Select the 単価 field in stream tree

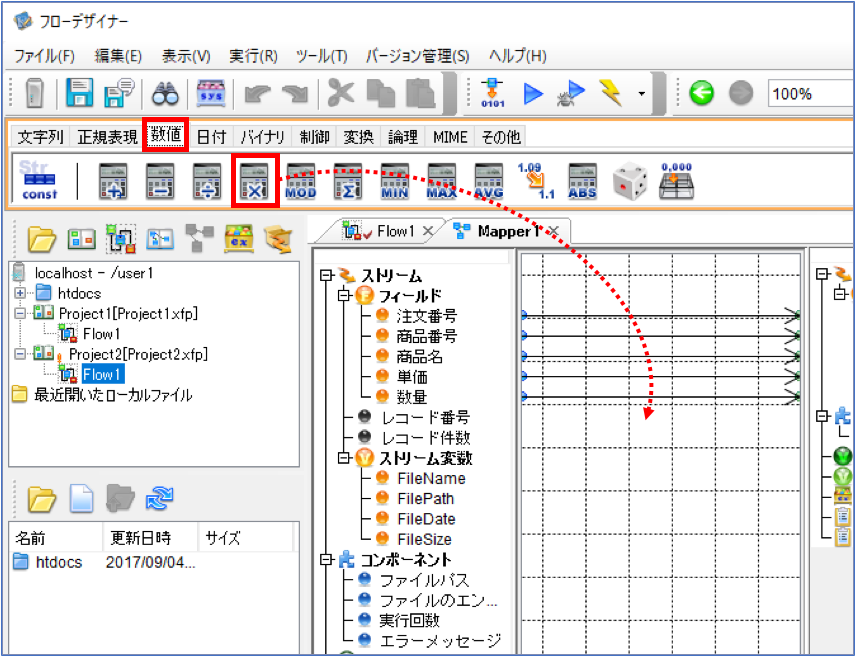tap(412, 377)
